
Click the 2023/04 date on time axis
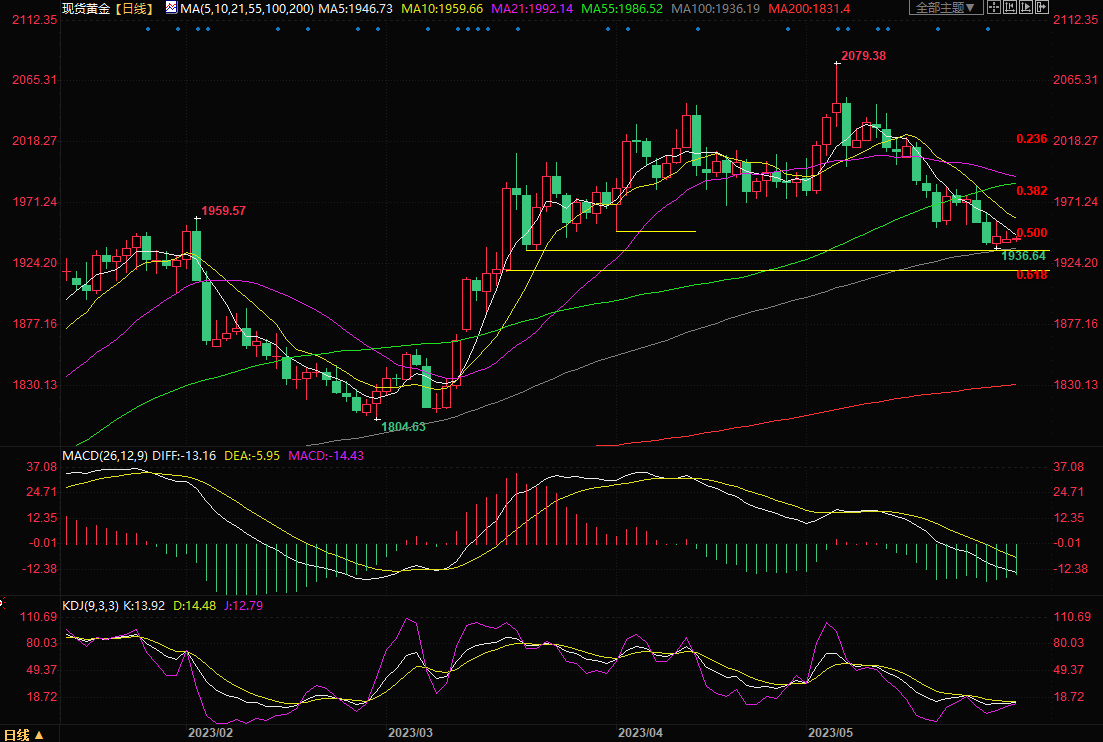click(640, 732)
